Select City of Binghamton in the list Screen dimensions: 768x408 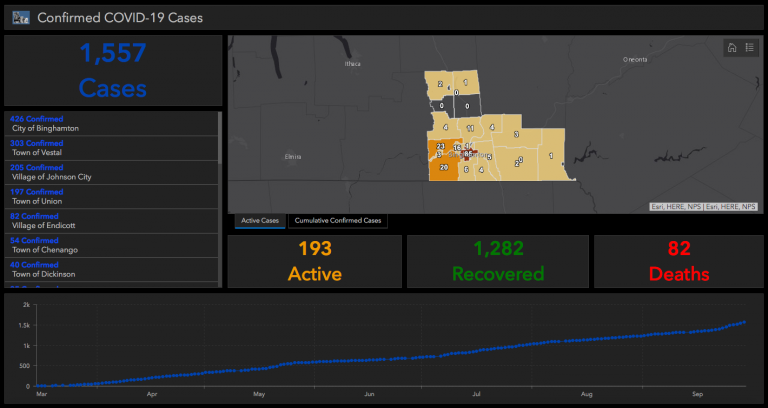point(112,123)
